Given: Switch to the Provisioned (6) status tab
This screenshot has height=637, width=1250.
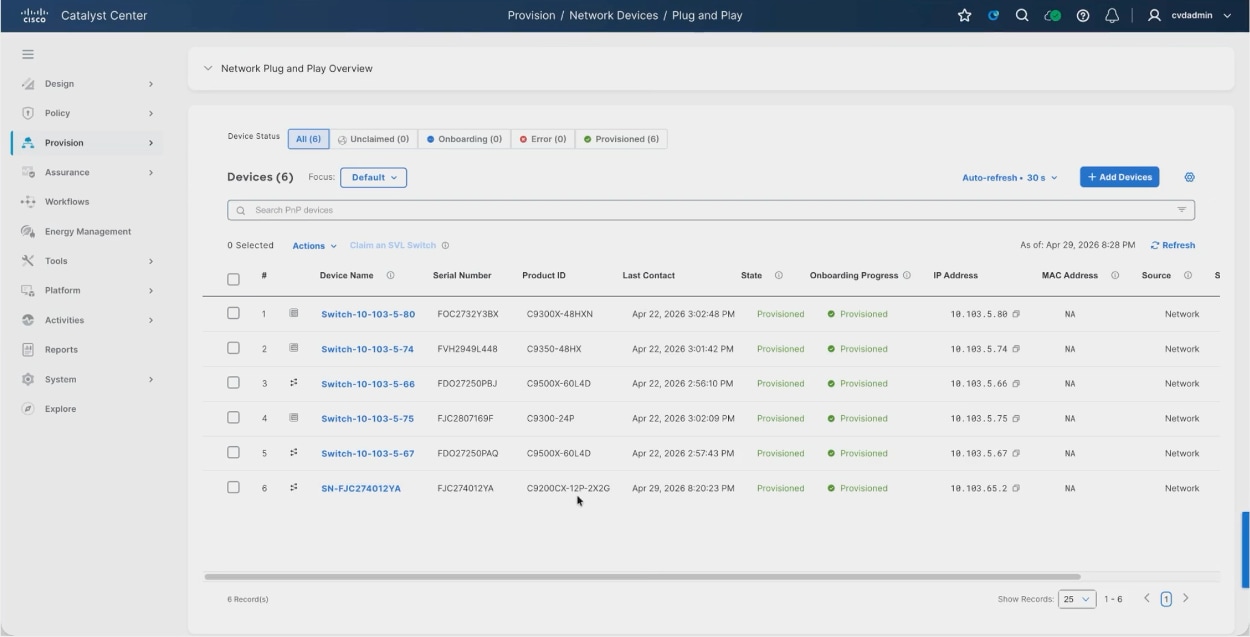Looking at the screenshot, I should 621,140.
